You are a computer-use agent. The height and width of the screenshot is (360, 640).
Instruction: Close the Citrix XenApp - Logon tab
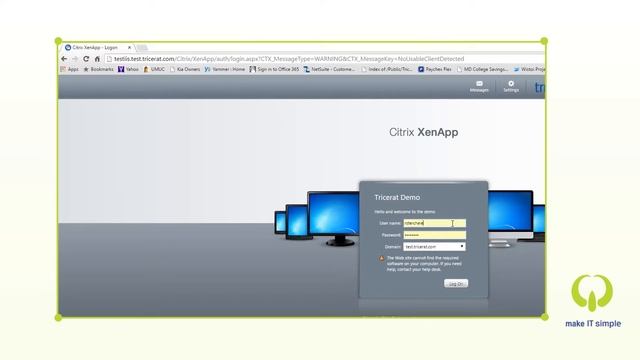[129, 48]
